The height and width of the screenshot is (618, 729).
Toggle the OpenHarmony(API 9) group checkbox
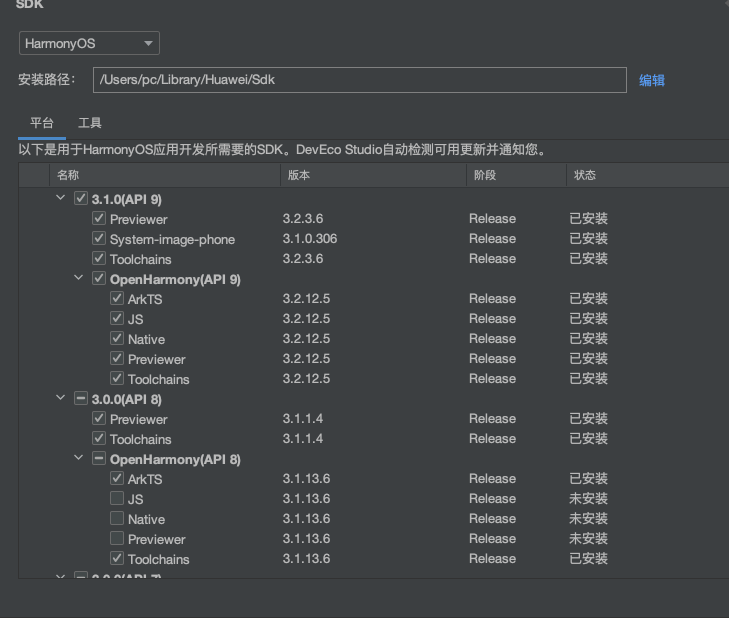99,278
